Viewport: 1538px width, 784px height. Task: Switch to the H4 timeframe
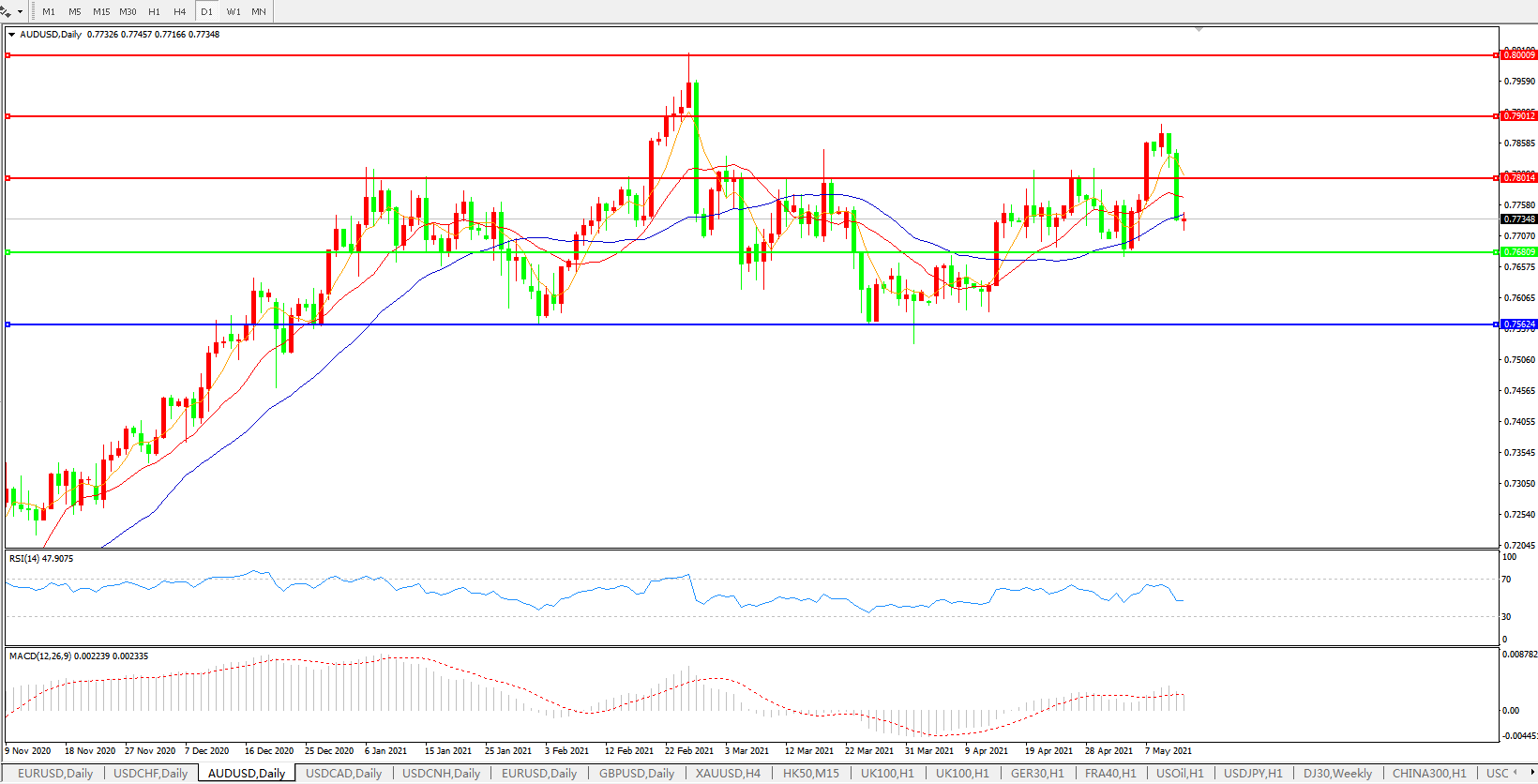(179, 11)
